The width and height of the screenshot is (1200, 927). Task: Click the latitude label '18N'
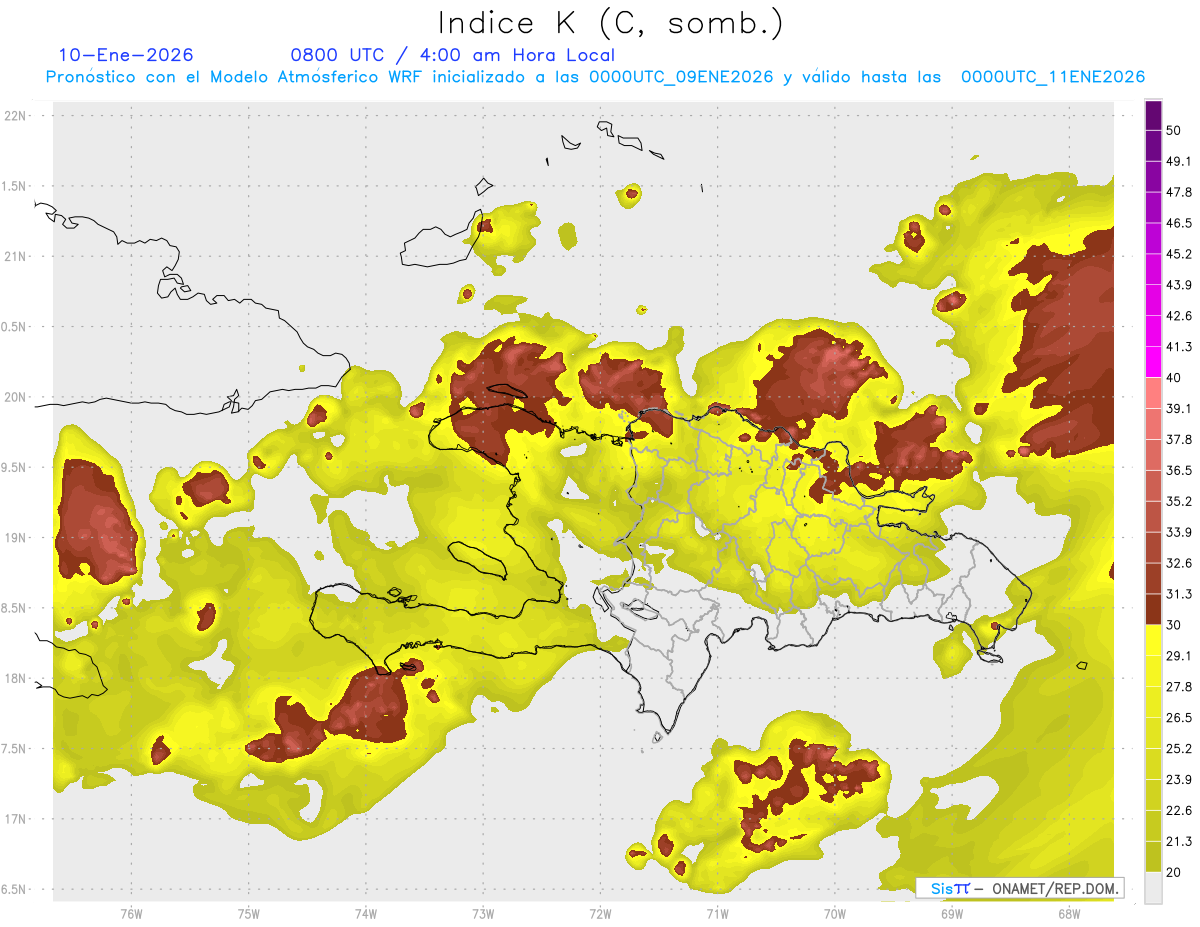click(14, 679)
